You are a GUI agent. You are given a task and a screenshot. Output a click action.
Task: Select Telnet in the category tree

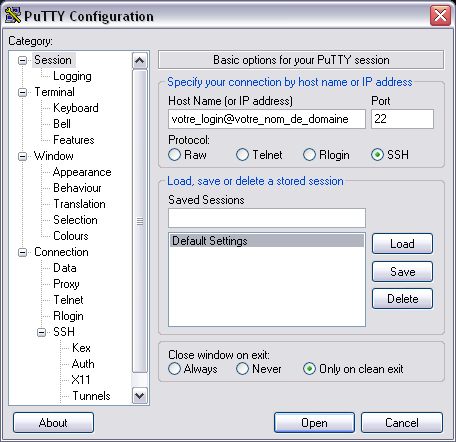click(68, 300)
